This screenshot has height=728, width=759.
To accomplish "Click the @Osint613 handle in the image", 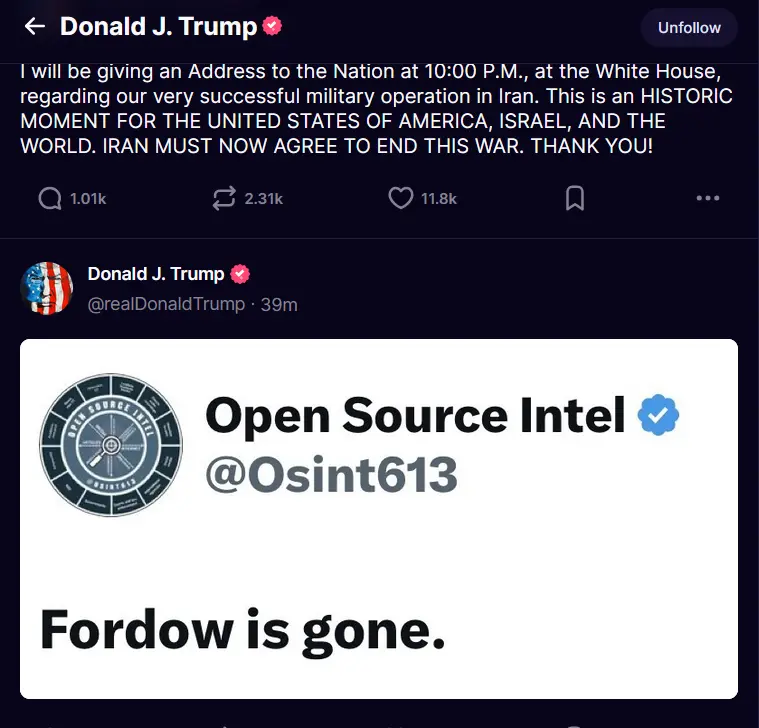I will tap(331, 476).
